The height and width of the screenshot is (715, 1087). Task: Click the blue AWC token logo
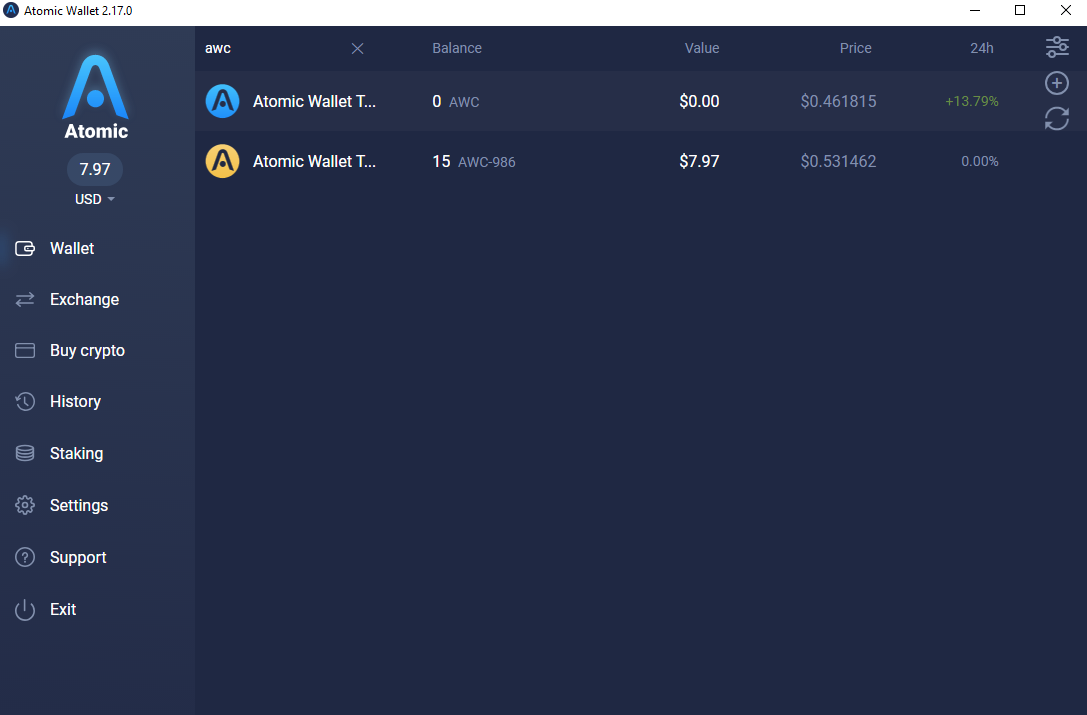(x=223, y=101)
